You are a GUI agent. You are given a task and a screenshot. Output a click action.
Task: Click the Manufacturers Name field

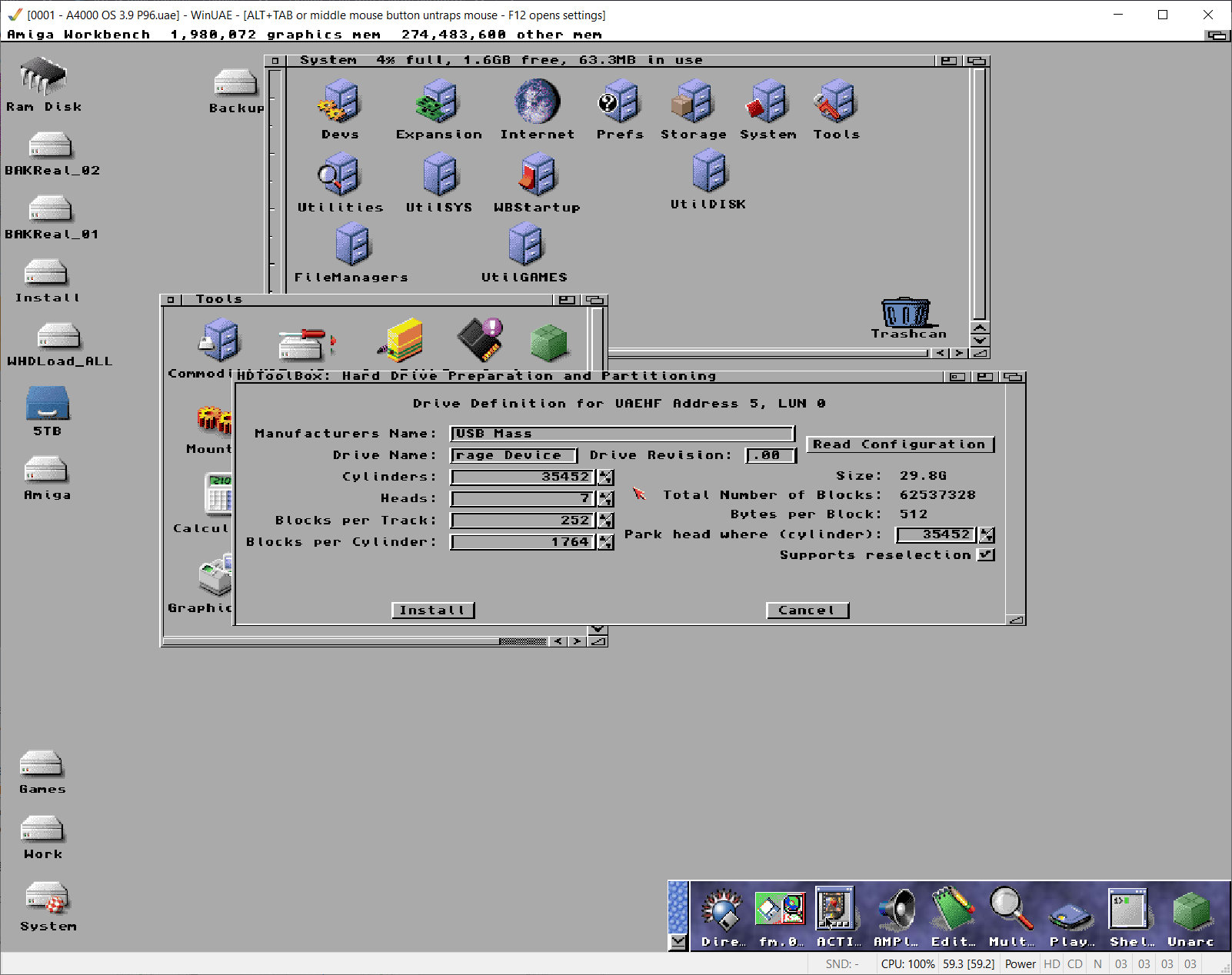[622, 434]
